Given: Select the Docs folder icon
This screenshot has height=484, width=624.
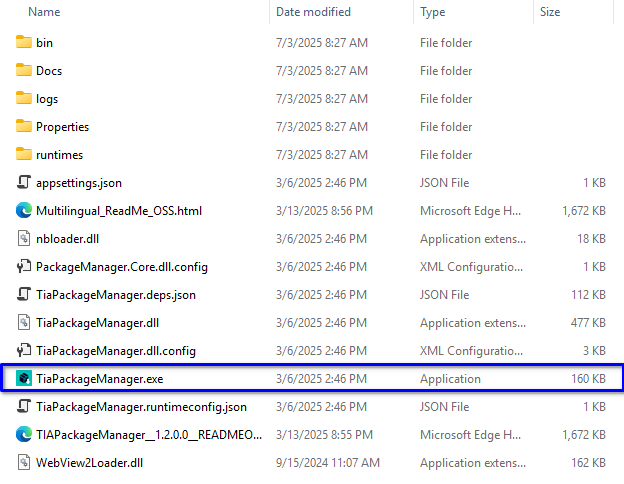Looking at the screenshot, I should [x=24, y=70].
